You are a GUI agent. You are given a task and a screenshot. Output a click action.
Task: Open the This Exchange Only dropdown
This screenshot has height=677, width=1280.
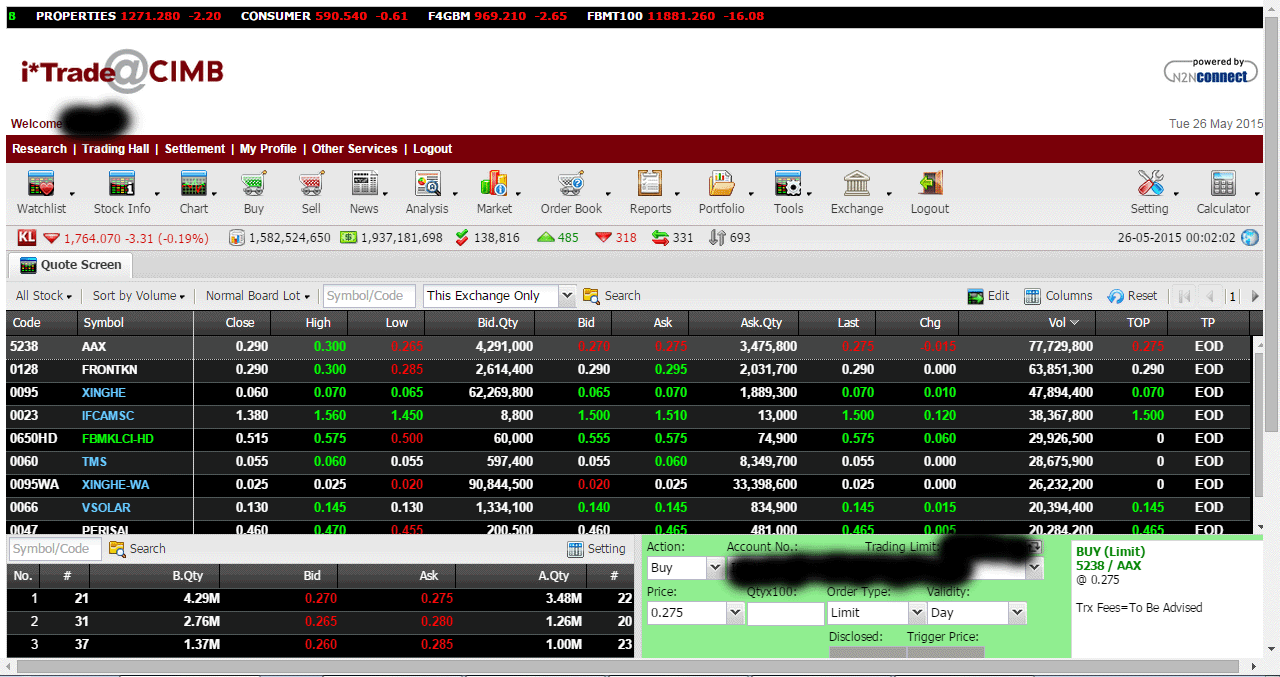[x=567, y=296]
